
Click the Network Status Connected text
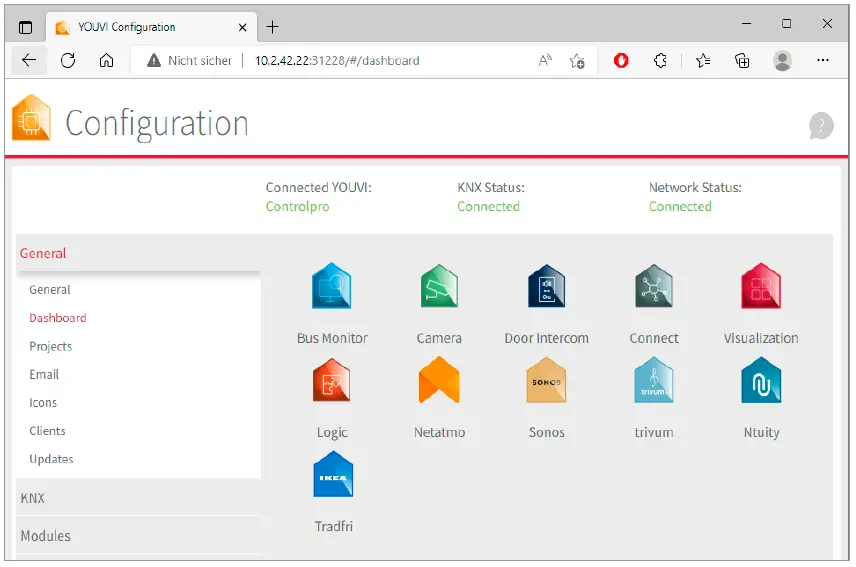tap(680, 207)
